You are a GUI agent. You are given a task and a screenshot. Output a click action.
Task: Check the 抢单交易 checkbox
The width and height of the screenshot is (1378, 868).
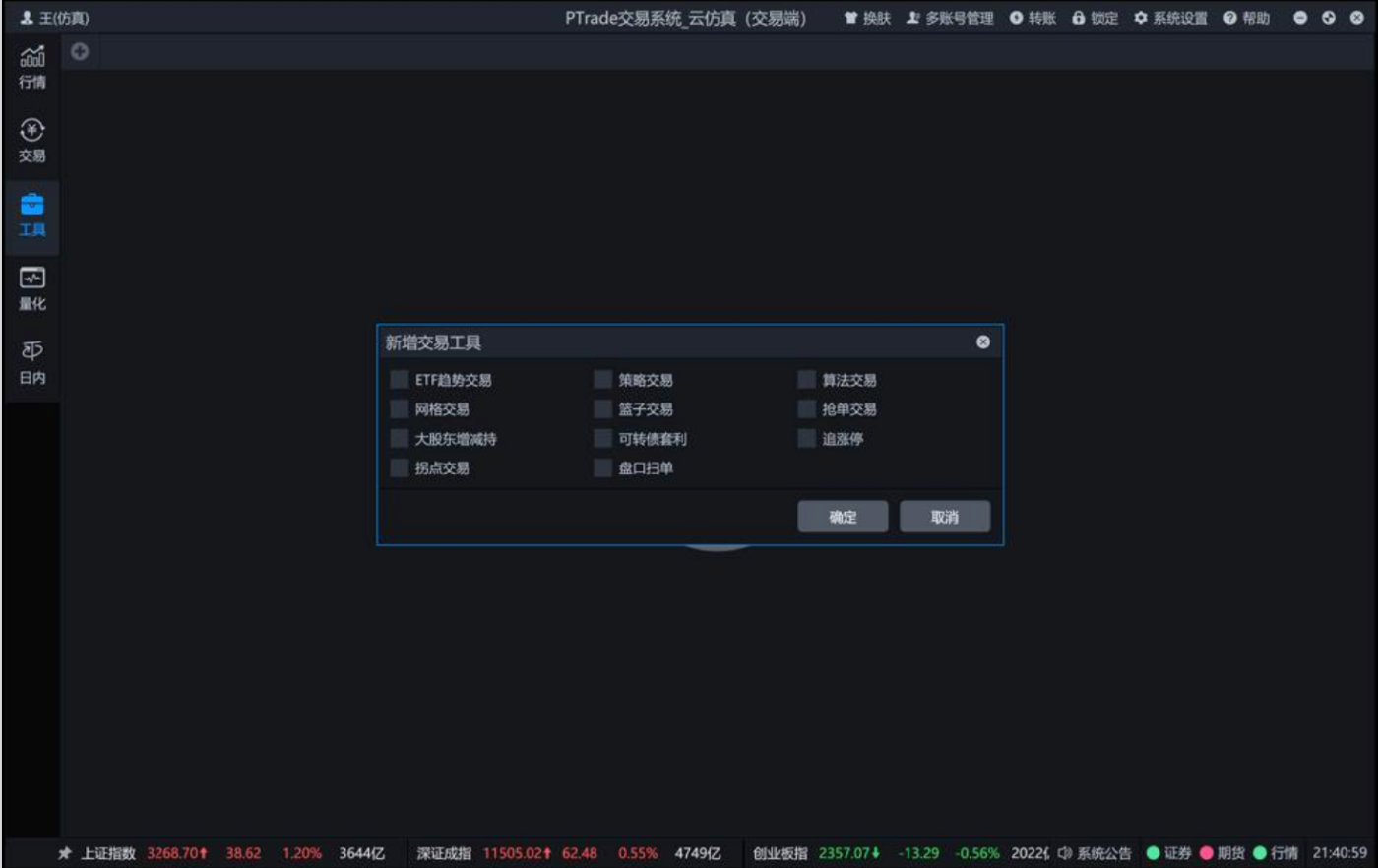[x=806, y=409]
